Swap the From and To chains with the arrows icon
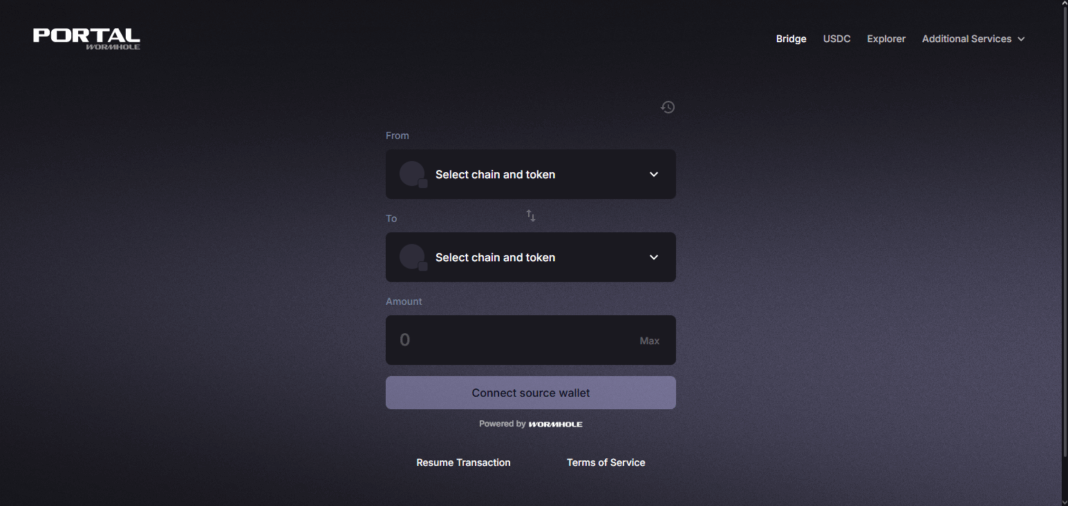 click(531, 216)
